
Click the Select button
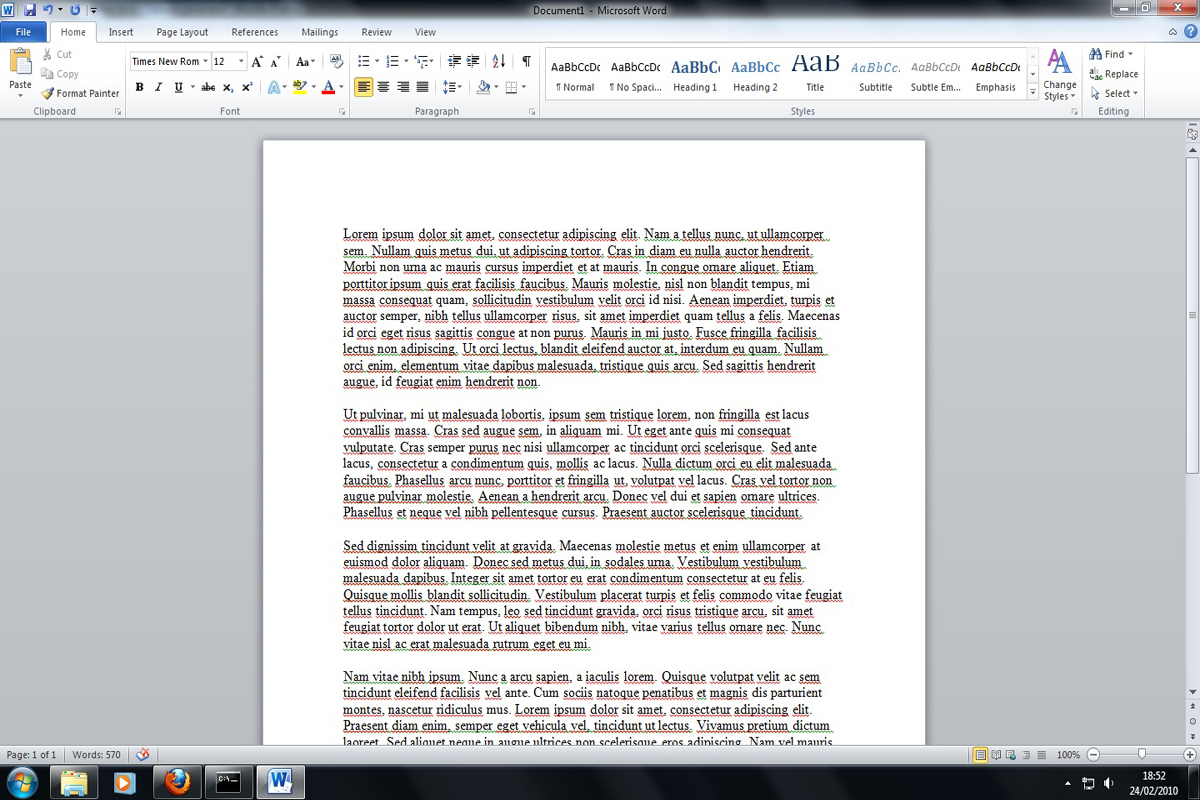(x=1113, y=93)
